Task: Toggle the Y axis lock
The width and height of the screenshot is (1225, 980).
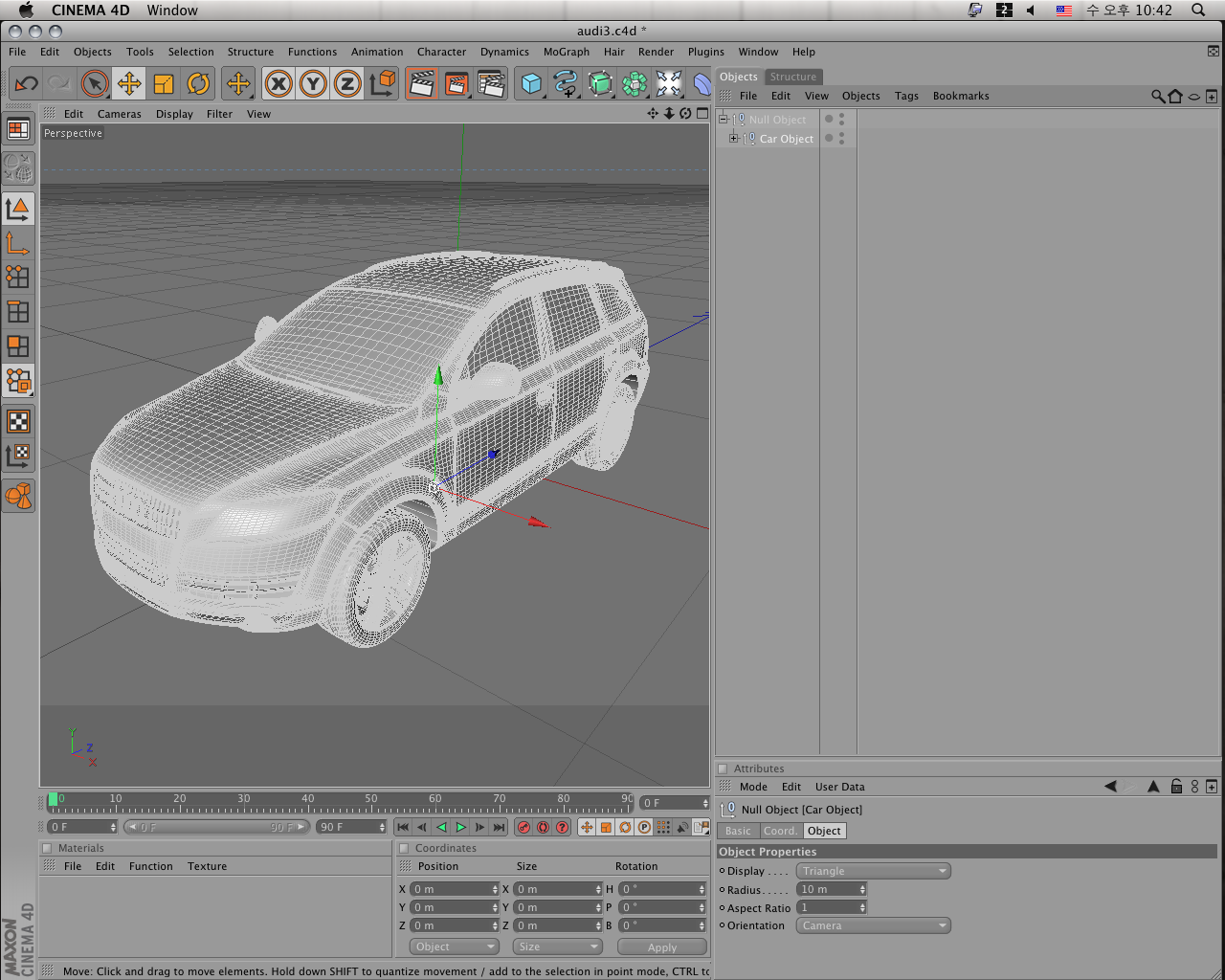Action: 313,84
